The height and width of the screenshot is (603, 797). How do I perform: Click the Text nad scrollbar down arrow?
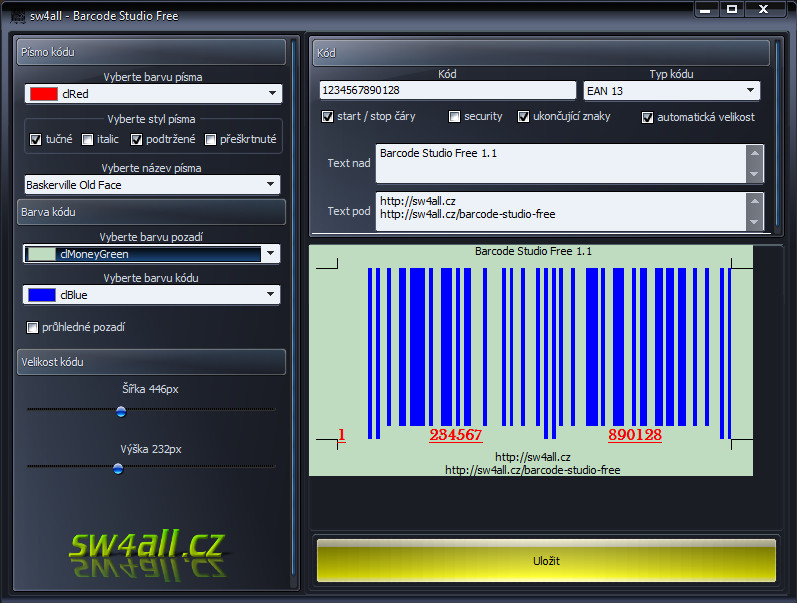[755, 174]
